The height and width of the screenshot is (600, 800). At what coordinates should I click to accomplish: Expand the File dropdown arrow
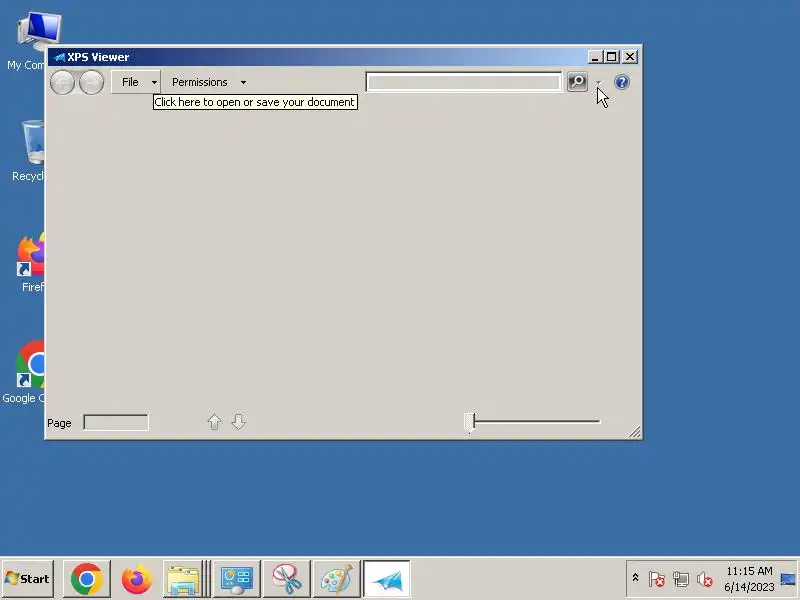pyautogui.click(x=154, y=82)
